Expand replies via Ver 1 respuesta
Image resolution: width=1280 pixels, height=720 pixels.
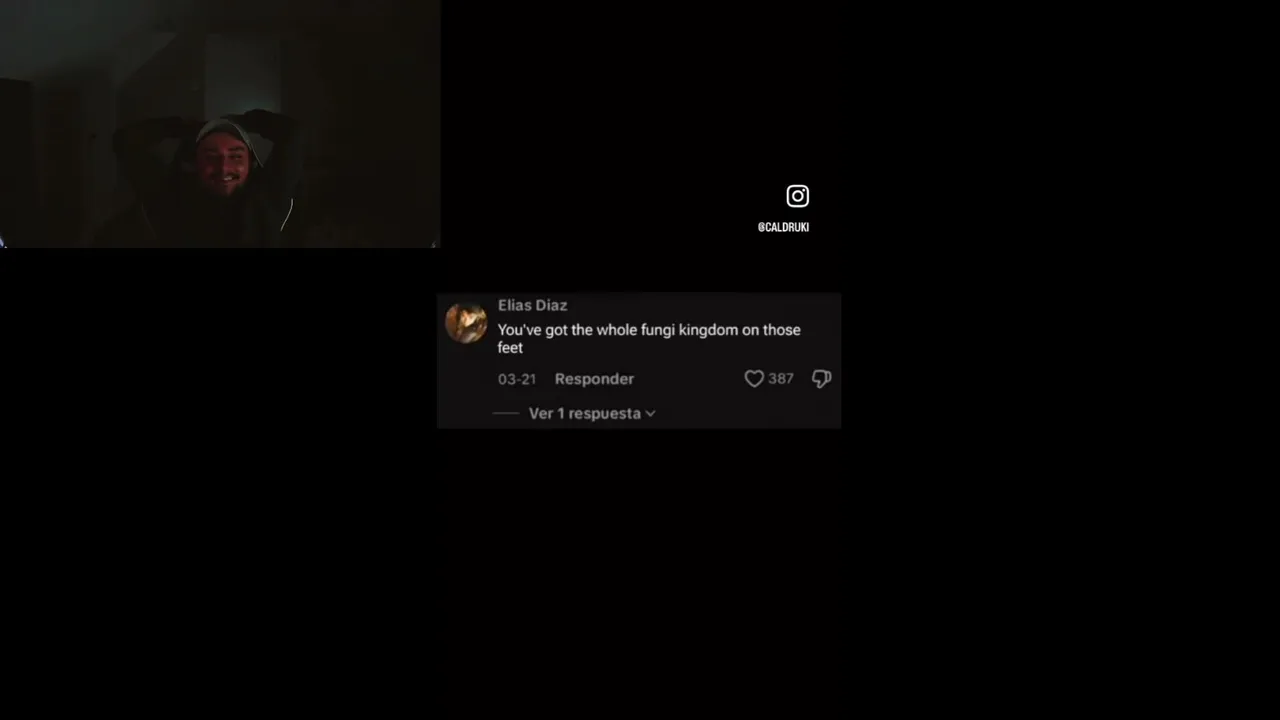[x=584, y=413]
